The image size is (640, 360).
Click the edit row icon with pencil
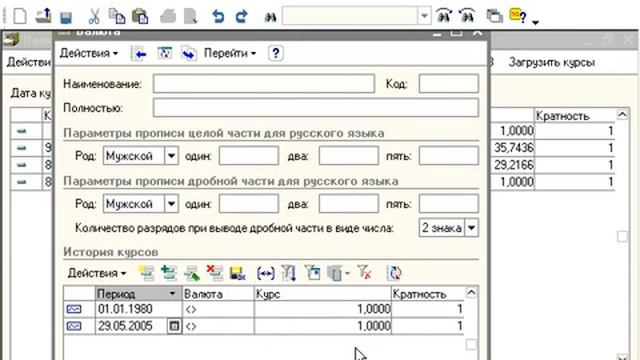[x=191, y=273]
